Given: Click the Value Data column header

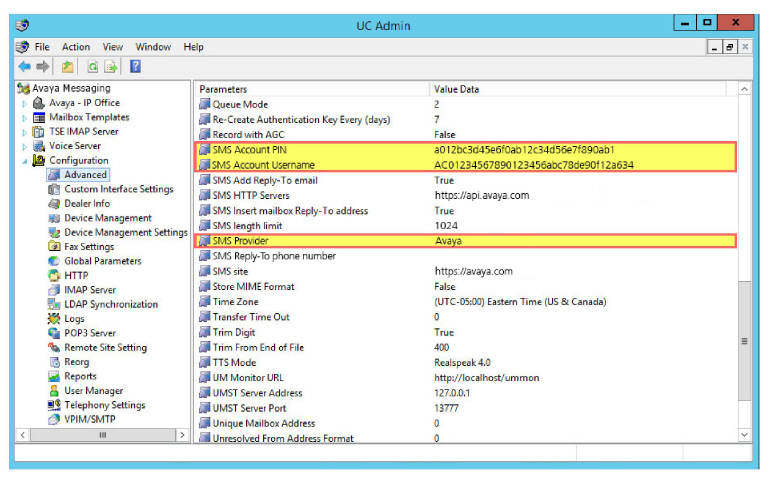Looking at the screenshot, I should click(x=578, y=89).
